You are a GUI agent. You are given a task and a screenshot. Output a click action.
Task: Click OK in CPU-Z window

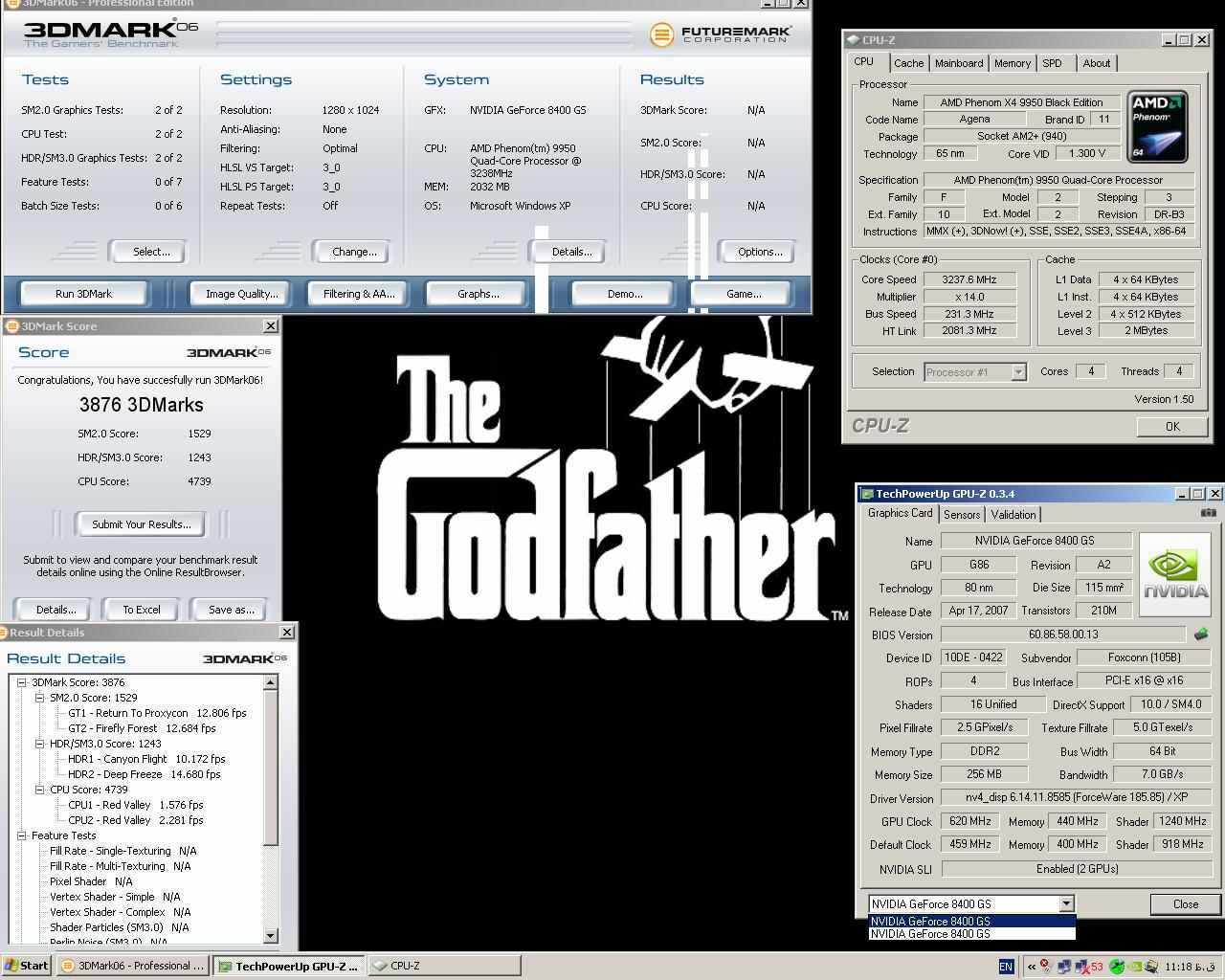point(1172,427)
